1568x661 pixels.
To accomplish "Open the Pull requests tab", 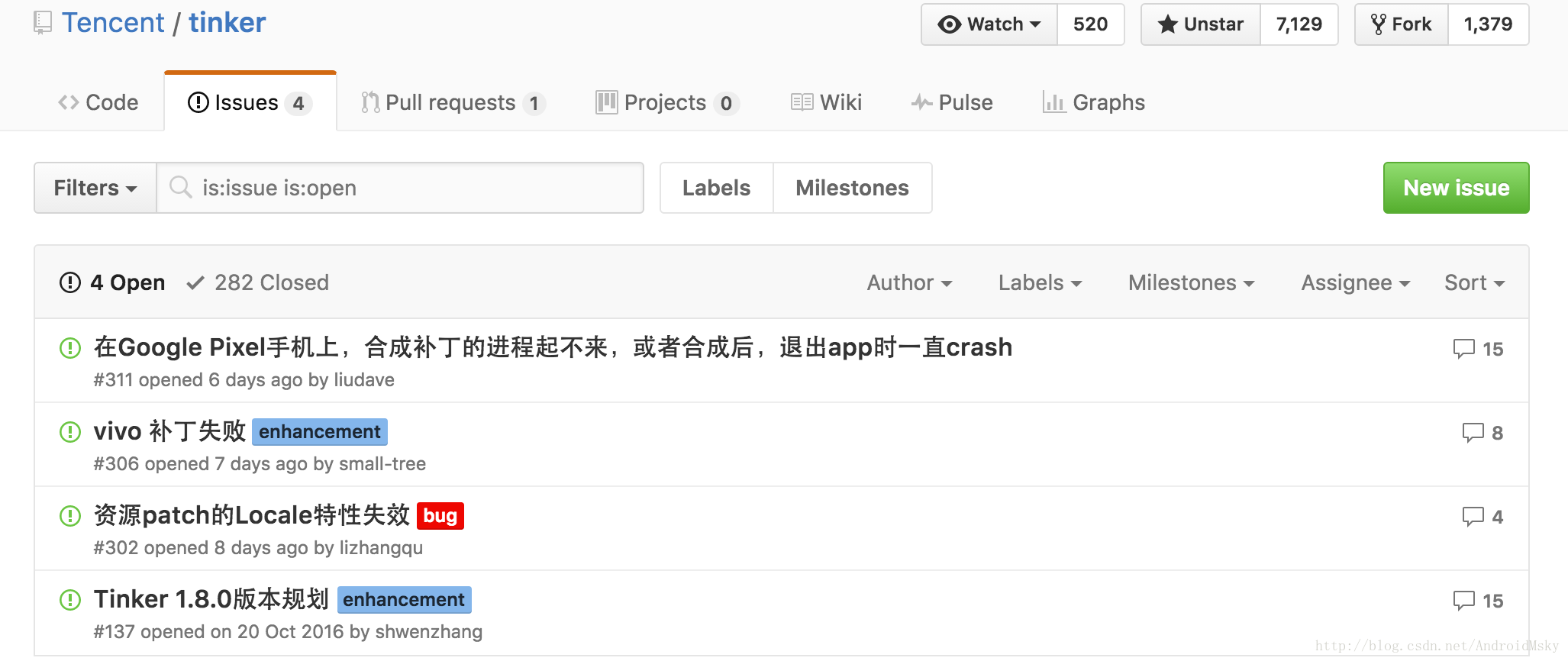I will point(453,102).
